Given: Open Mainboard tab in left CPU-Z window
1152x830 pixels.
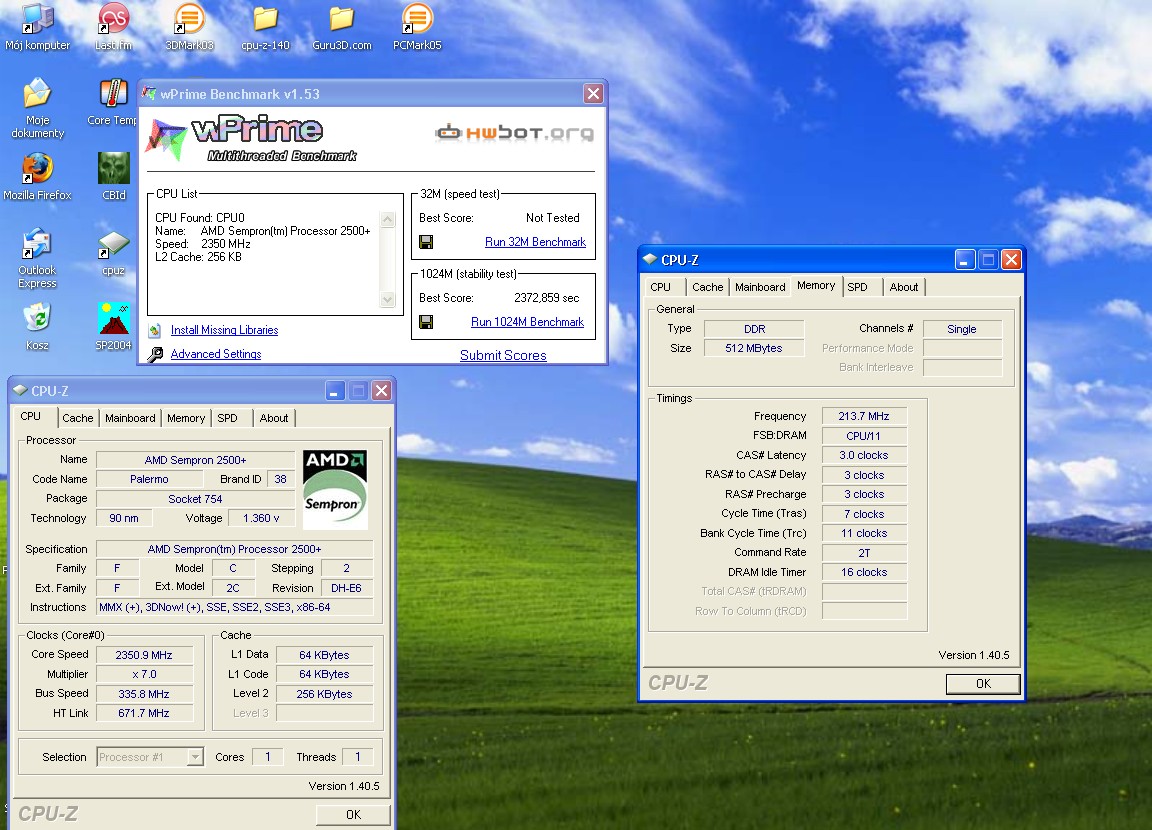Looking at the screenshot, I should [130, 418].
